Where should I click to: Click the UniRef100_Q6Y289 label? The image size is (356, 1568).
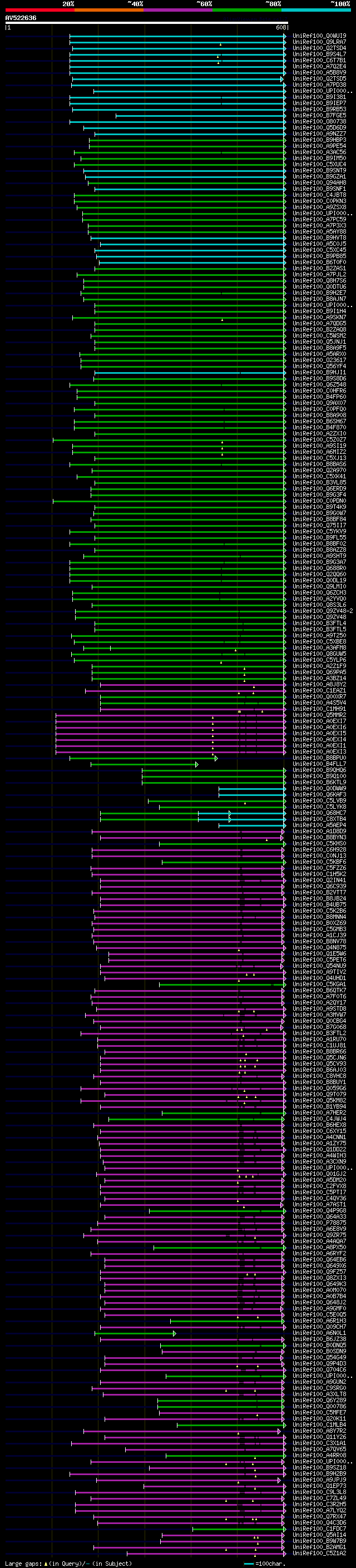pyautogui.click(x=319, y=1400)
